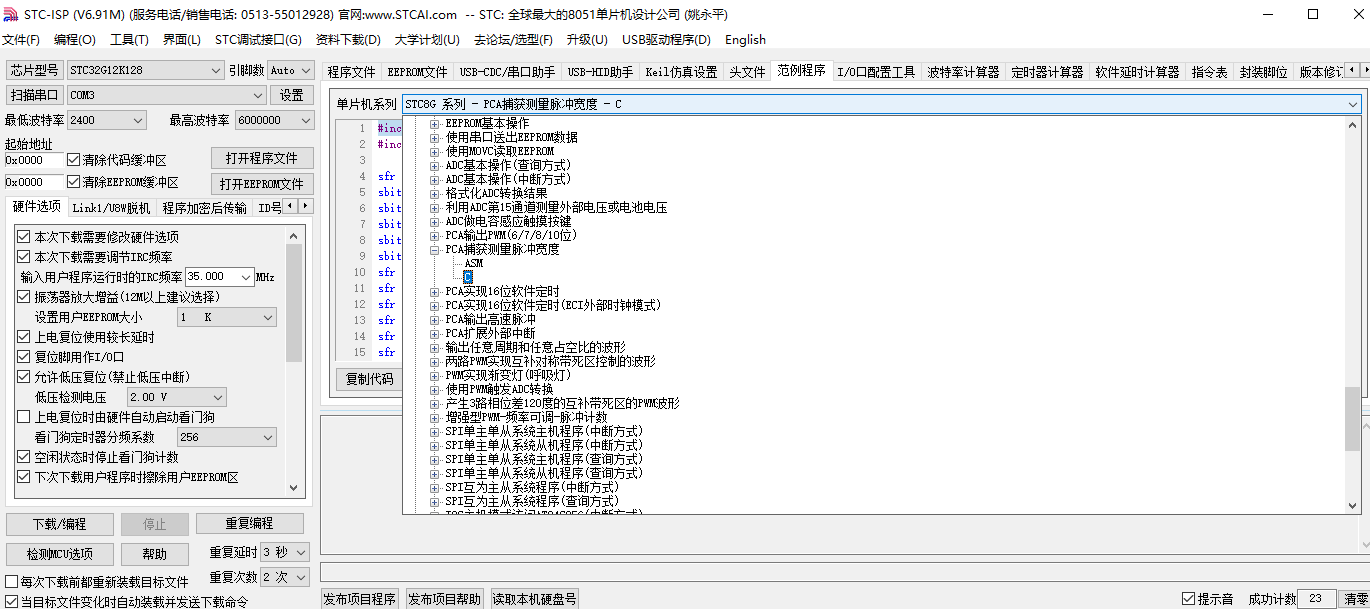Viewport: 1370px width, 609px height.
Task: Open 芯片型号 STC32G12K128 dropdown
Action: [145, 70]
